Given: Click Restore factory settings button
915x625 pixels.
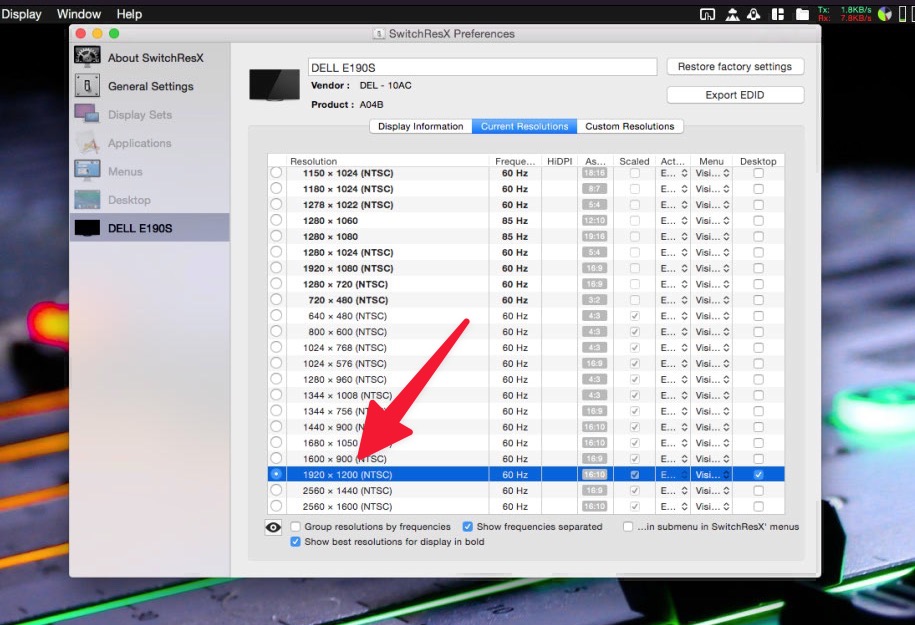Looking at the screenshot, I should coord(735,67).
